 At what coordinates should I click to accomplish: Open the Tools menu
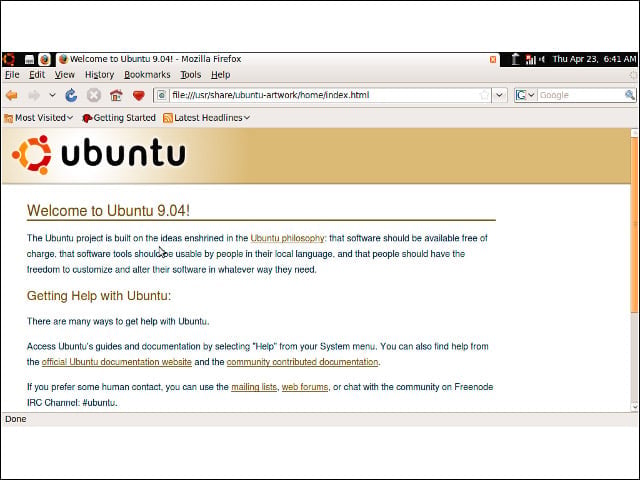click(x=191, y=75)
